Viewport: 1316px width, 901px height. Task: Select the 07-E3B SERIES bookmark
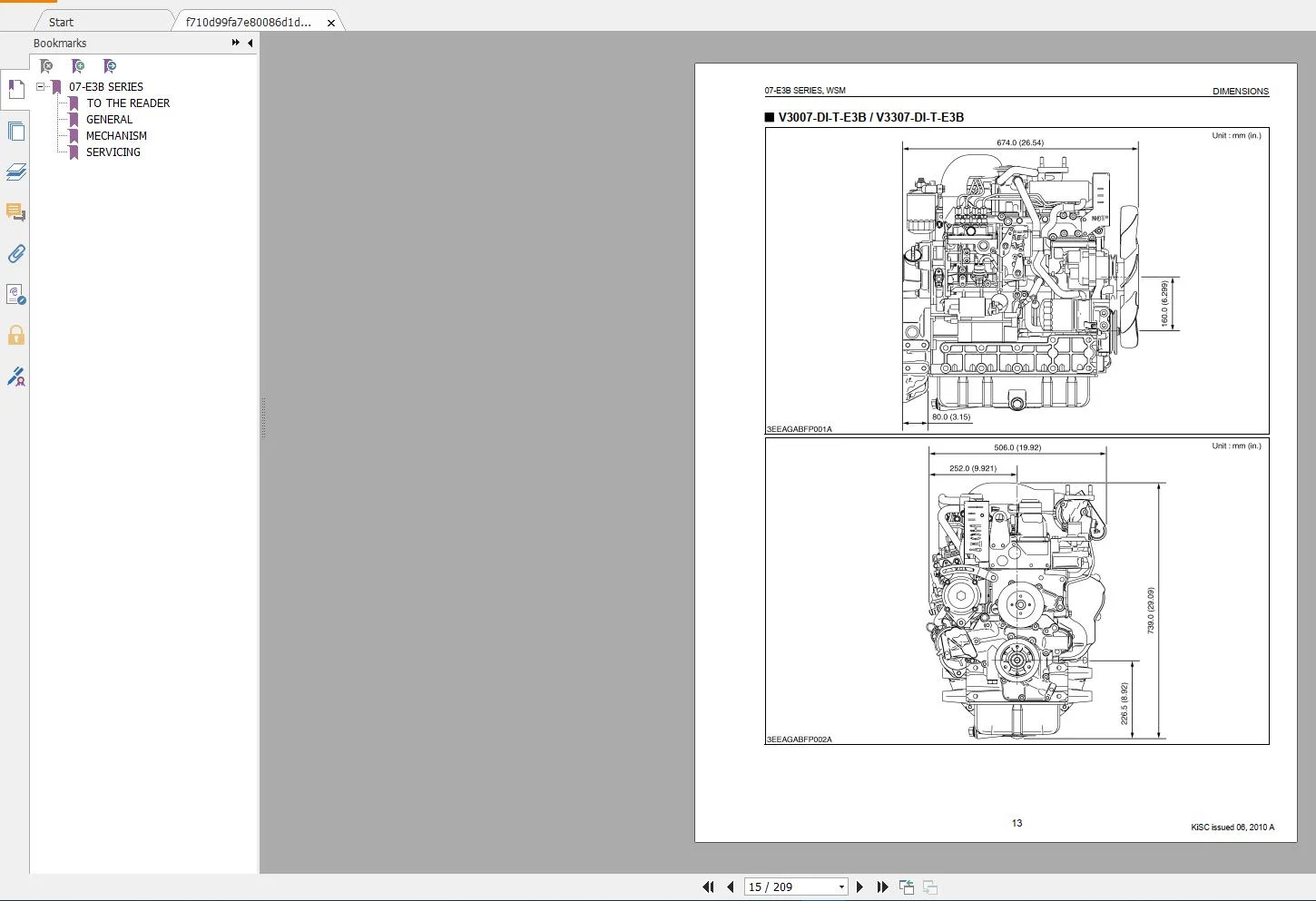tap(106, 87)
